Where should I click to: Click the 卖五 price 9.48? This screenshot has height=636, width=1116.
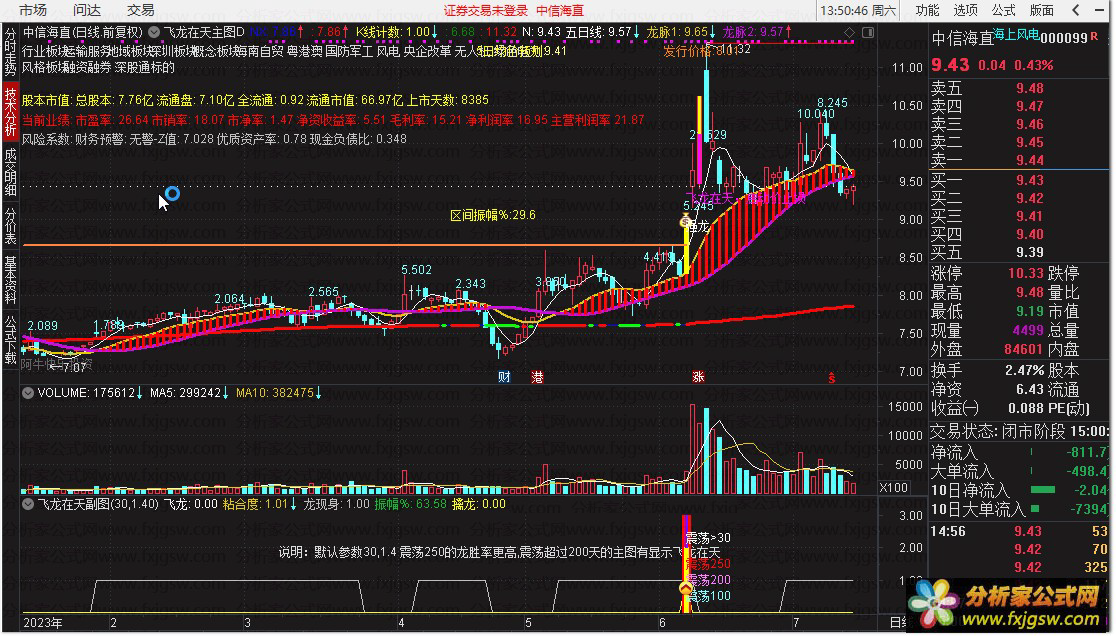point(1030,88)
